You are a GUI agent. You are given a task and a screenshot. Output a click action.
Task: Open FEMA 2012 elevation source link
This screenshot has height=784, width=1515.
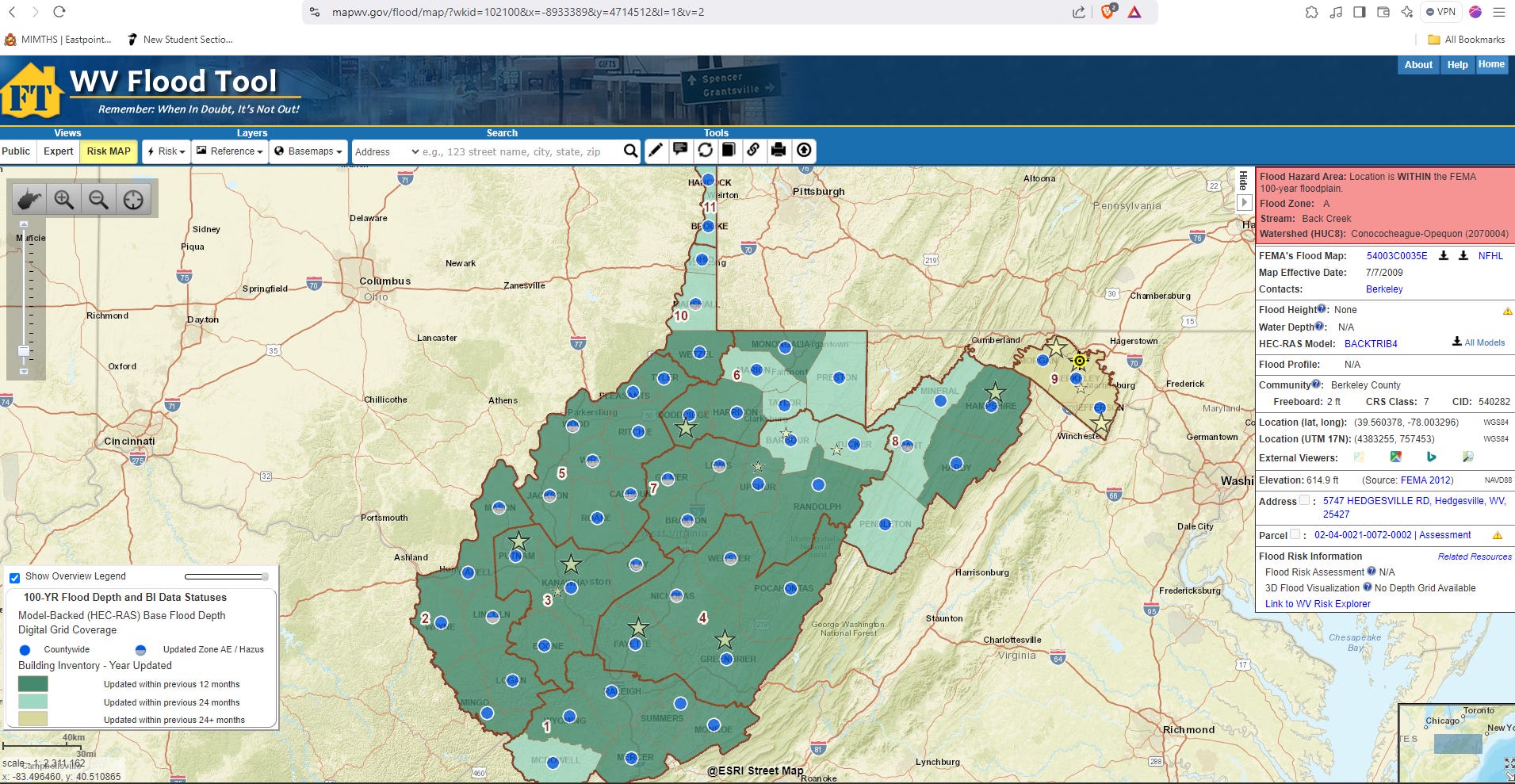click(1426, 480)
